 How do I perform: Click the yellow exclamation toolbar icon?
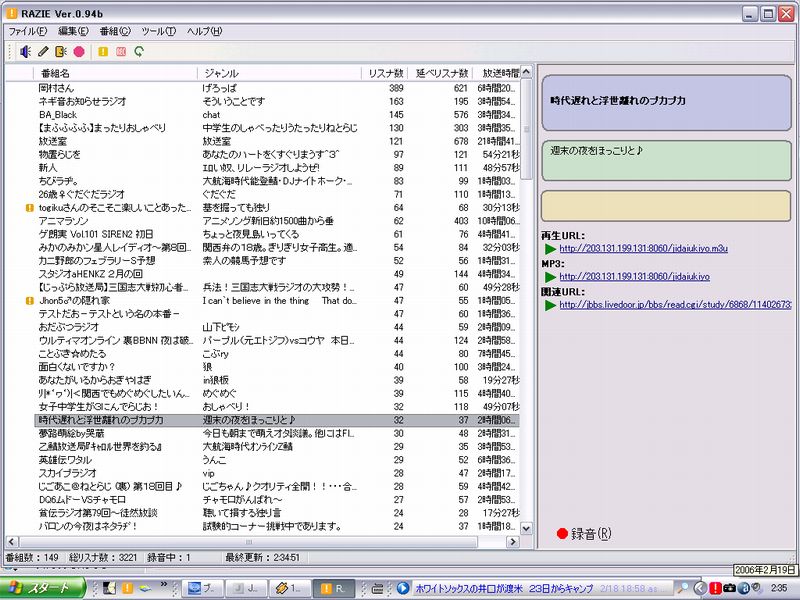tap(103, 51)
